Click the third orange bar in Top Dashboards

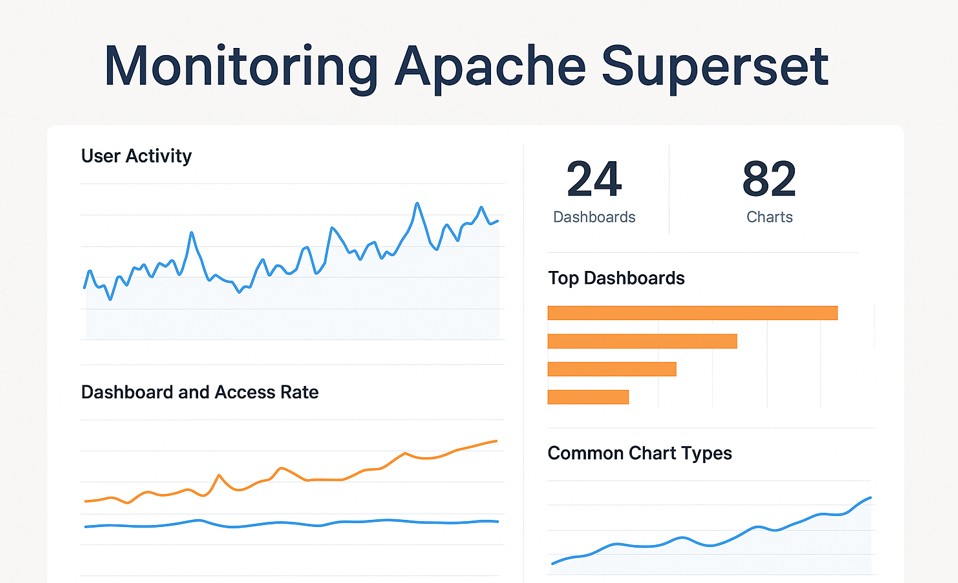(612, 369)
